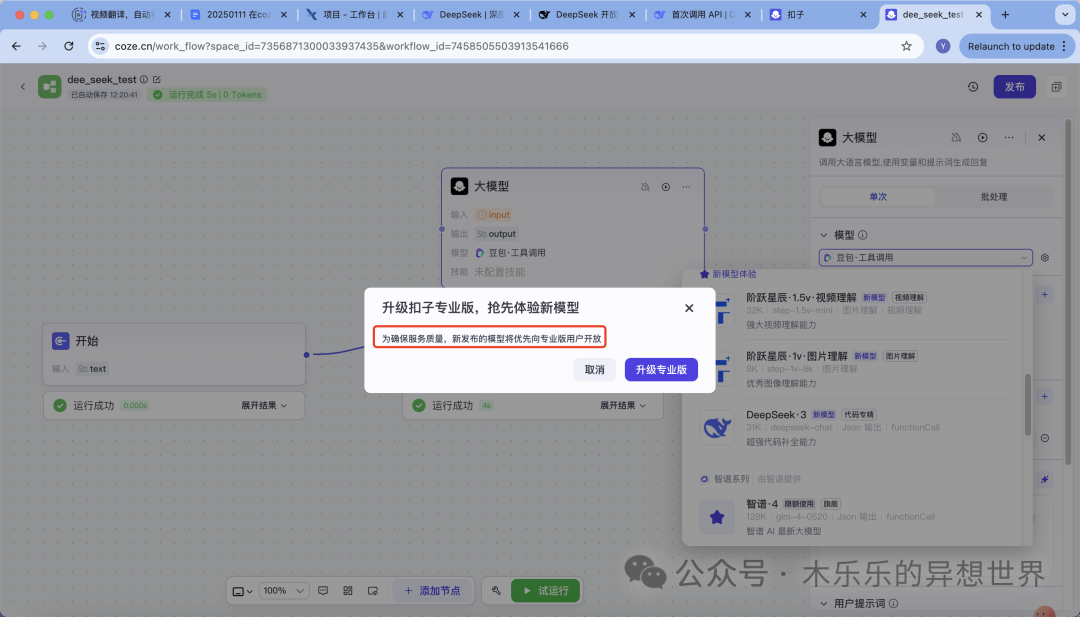Click the AI sparkle icon in side panel
This screenshot has height=617, width=1080.
tap(1045, 479)
